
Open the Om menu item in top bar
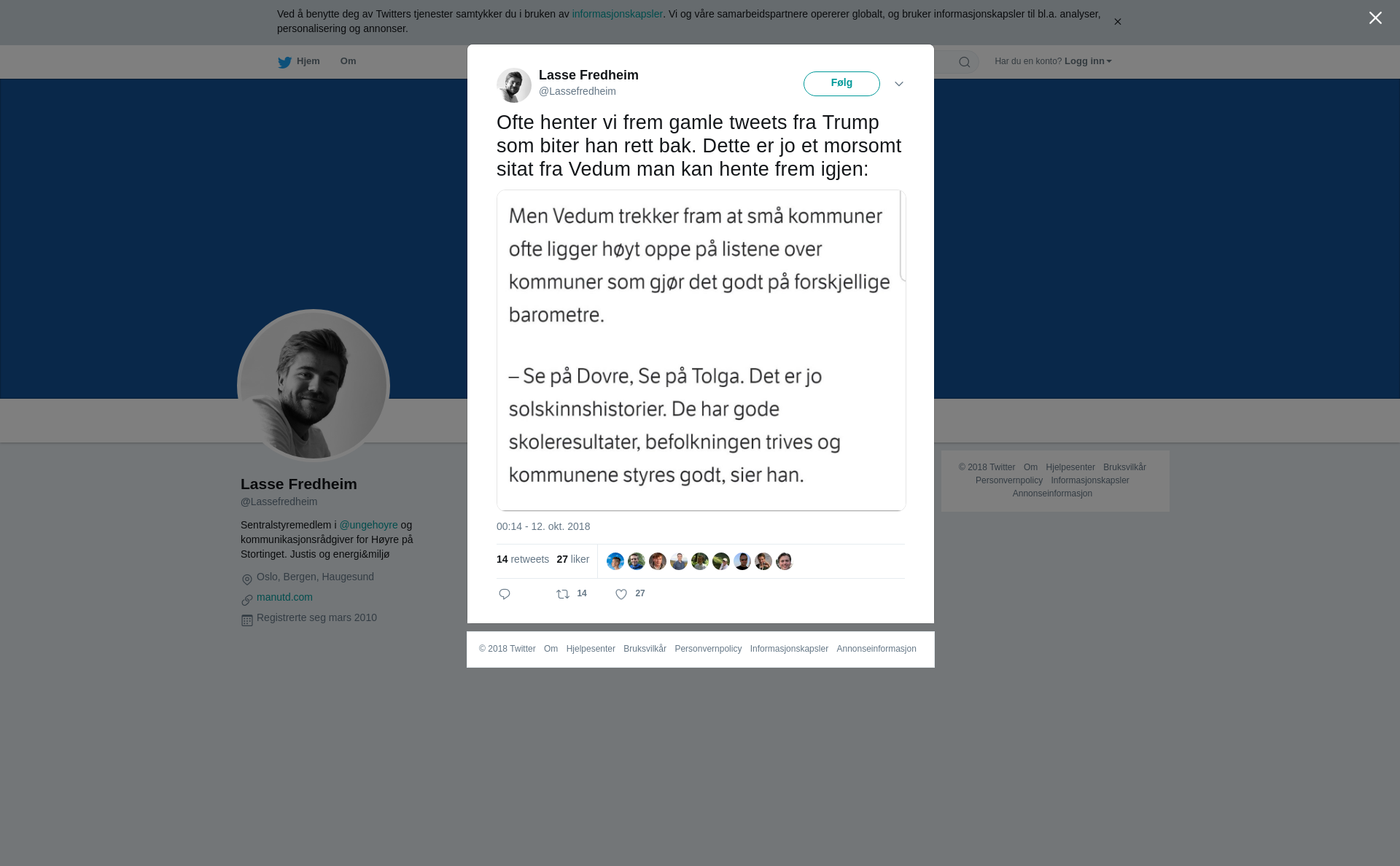click(x=348, y=61)
